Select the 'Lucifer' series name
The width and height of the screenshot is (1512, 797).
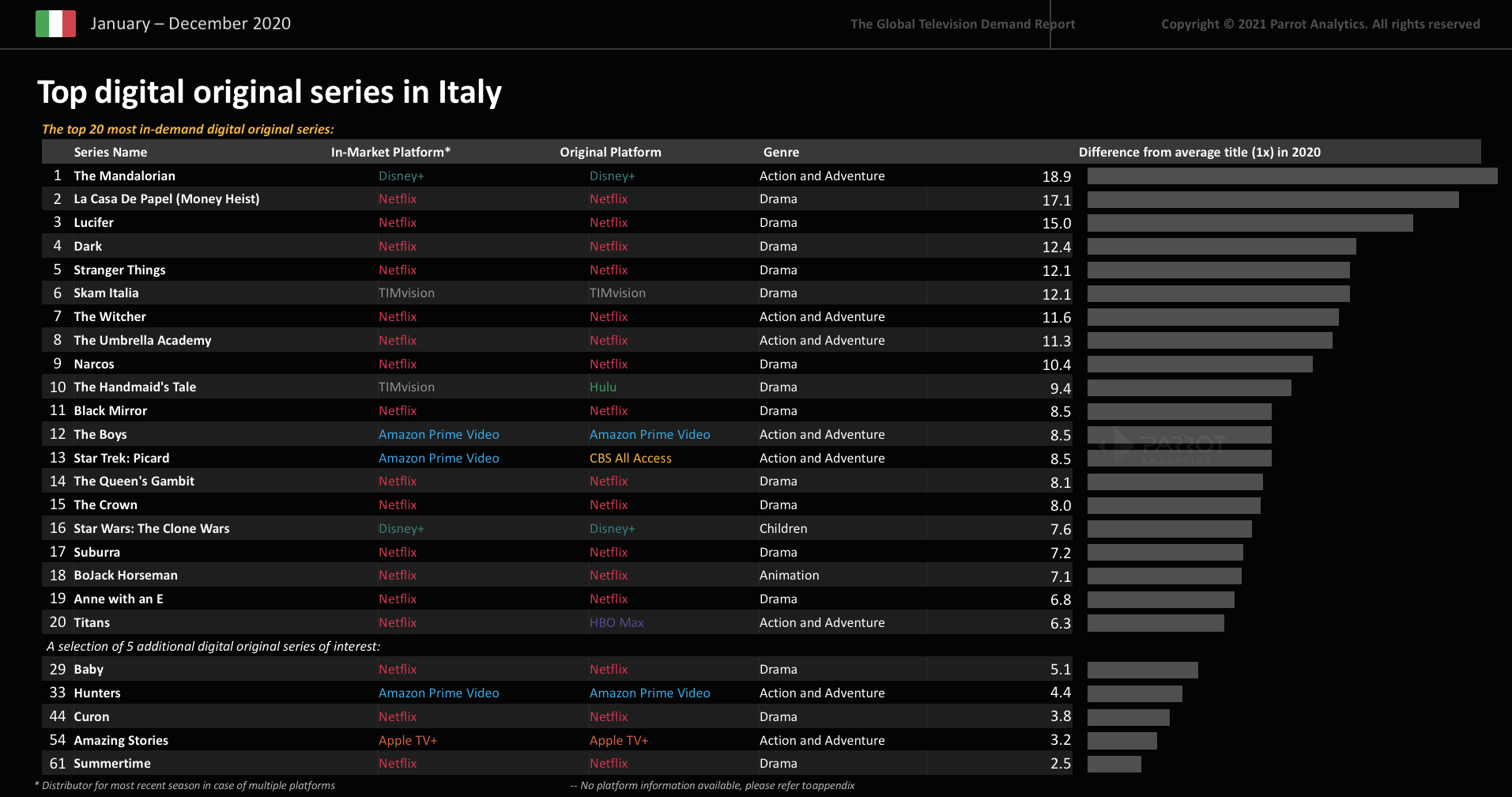(x=94, y=222)
